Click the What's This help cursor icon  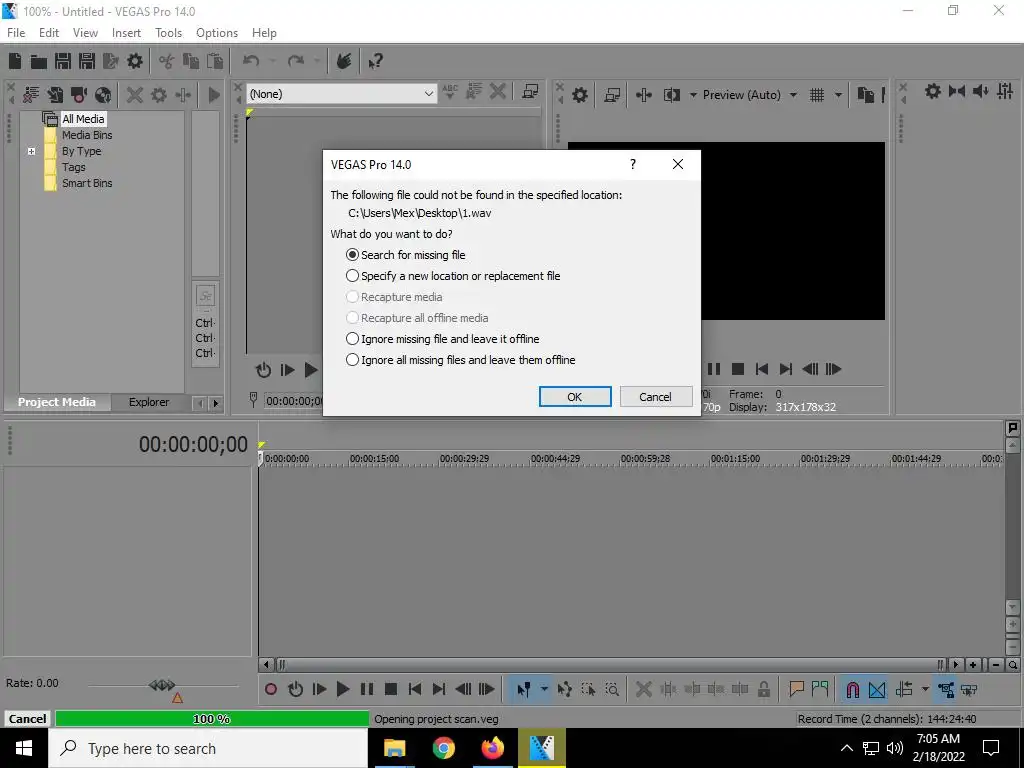(x=375, y=61)
